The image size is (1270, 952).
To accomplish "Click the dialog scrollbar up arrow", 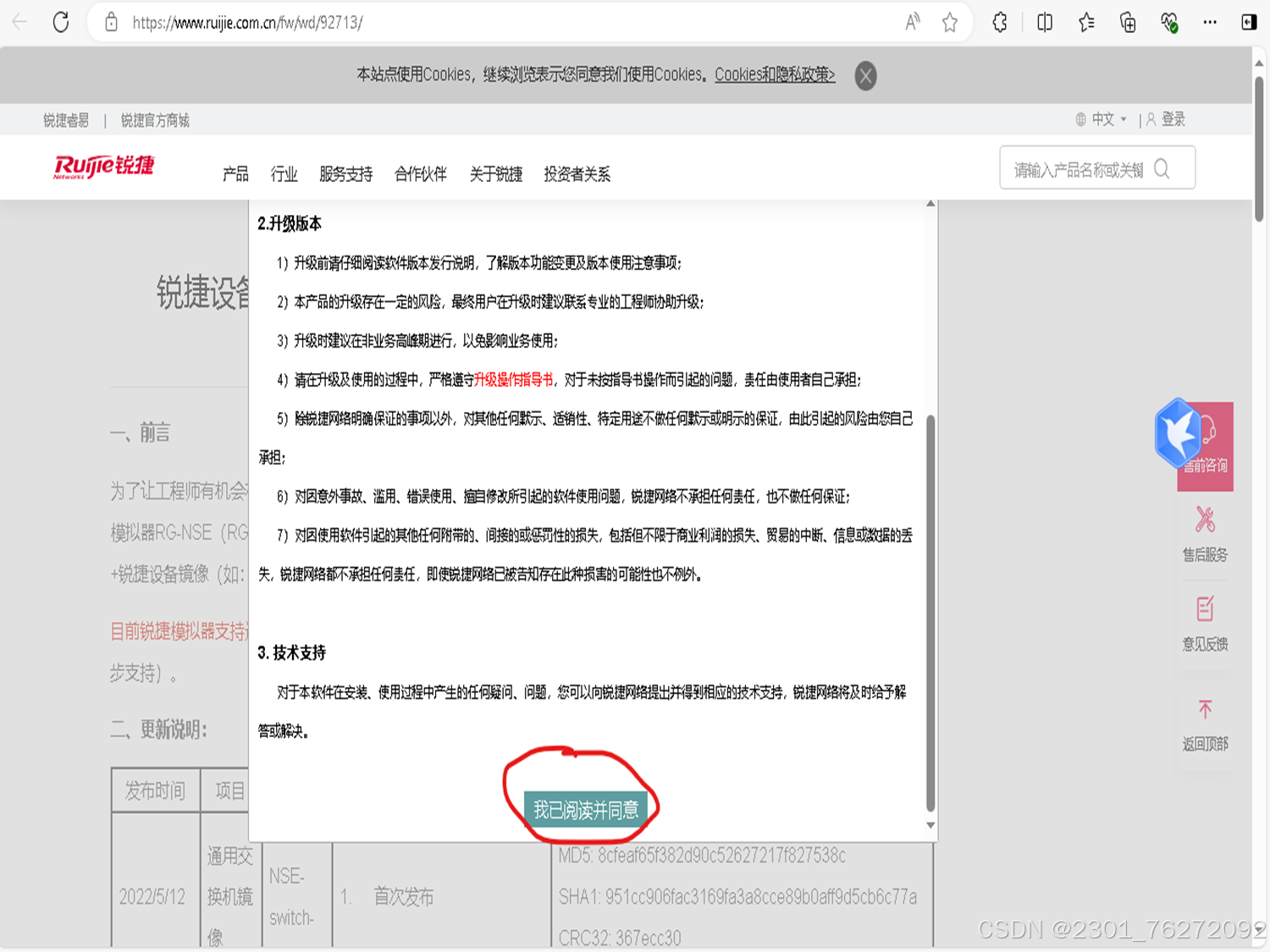I will coord(930,204).
